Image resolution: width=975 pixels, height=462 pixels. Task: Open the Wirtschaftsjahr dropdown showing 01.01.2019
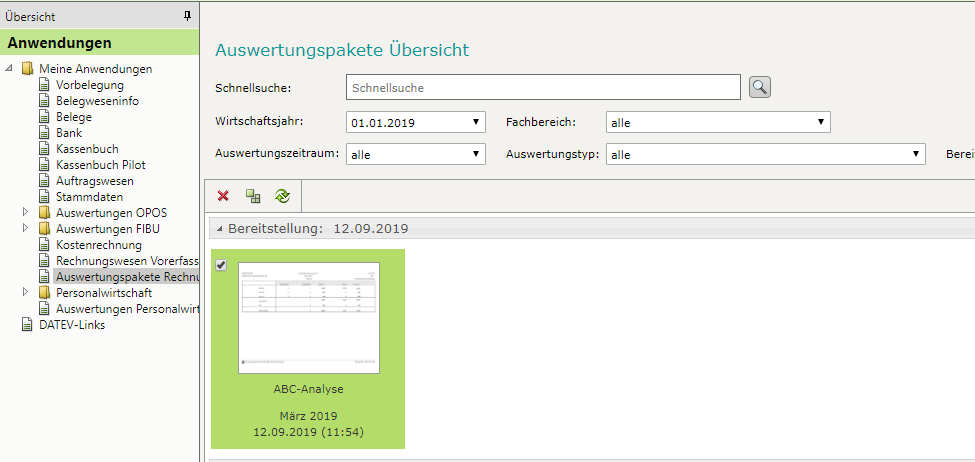[415, 122]
